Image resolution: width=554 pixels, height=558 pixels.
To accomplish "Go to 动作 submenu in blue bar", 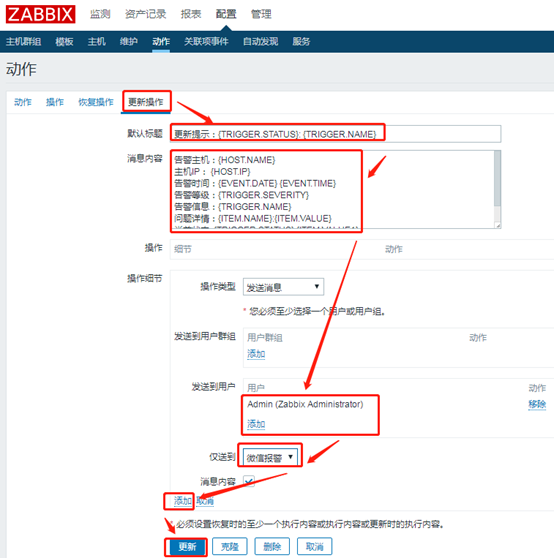I will point(161,42).
